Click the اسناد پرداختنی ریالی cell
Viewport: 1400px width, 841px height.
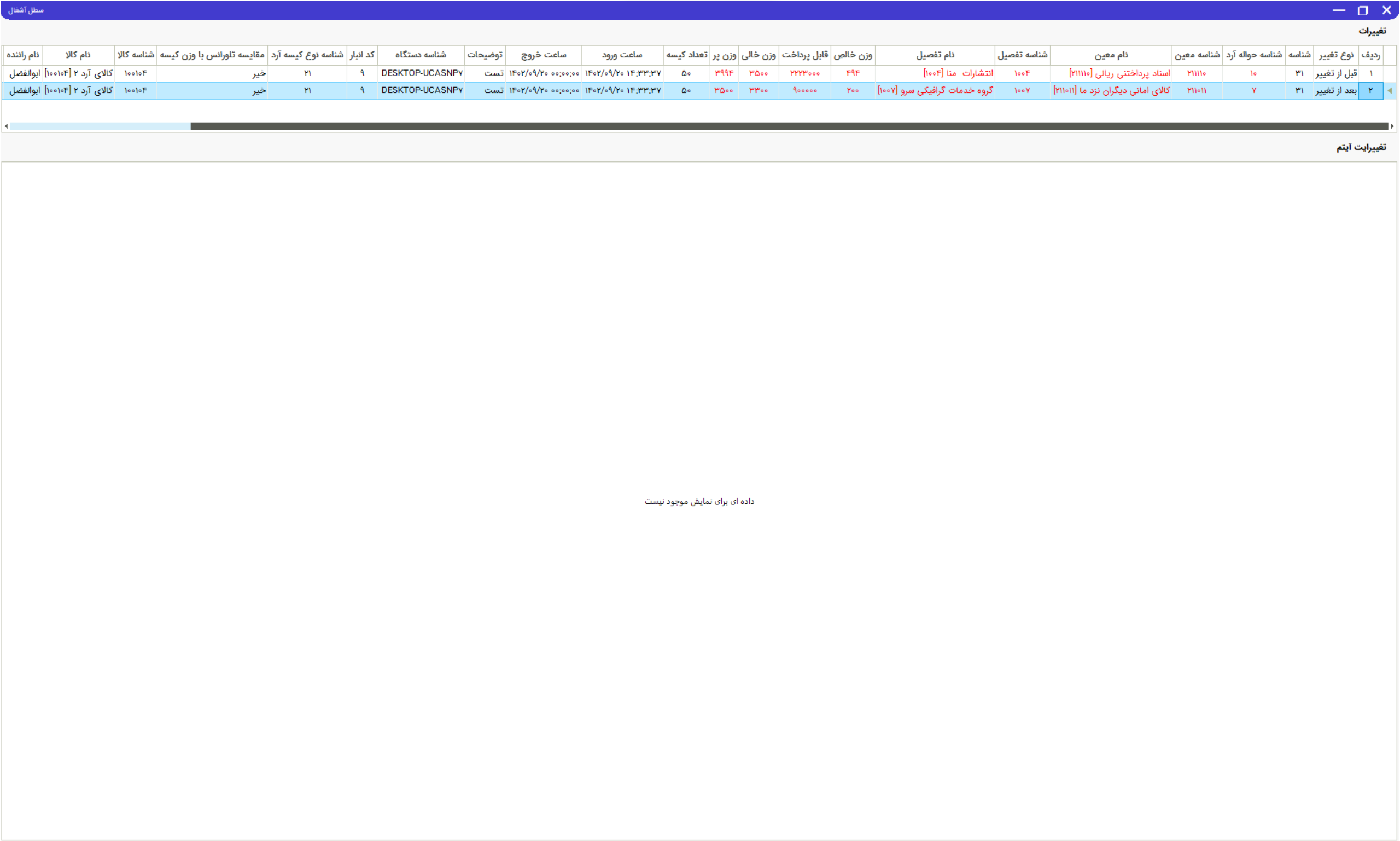point(1118,74)
